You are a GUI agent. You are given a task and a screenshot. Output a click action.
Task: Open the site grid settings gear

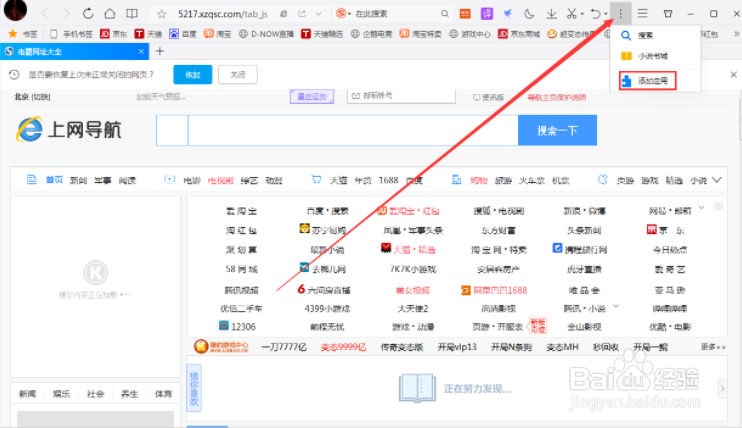coord(718,206)
